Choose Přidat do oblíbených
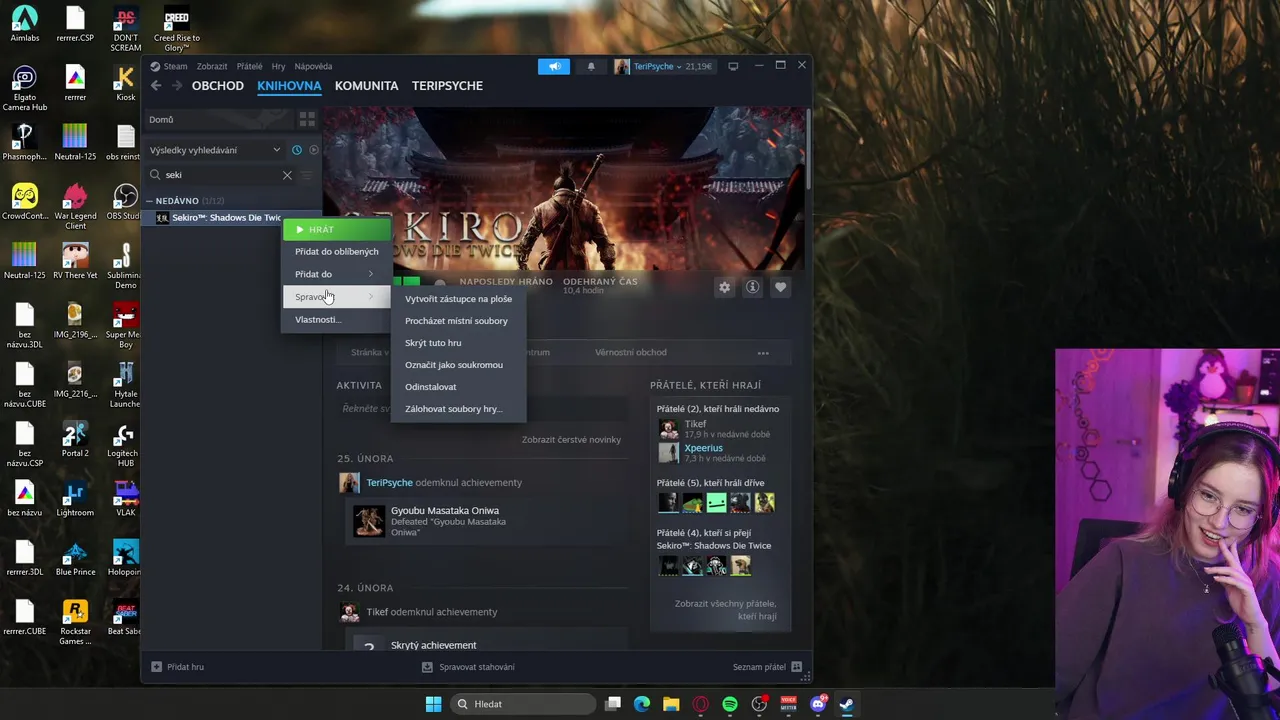 pyautogui.click(x=337, y=252)
